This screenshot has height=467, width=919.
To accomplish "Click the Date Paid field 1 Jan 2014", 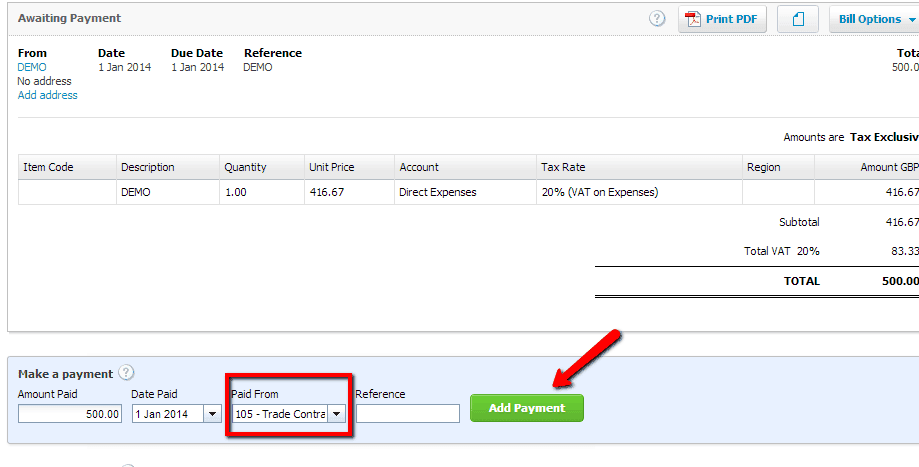I will (168, 414).
